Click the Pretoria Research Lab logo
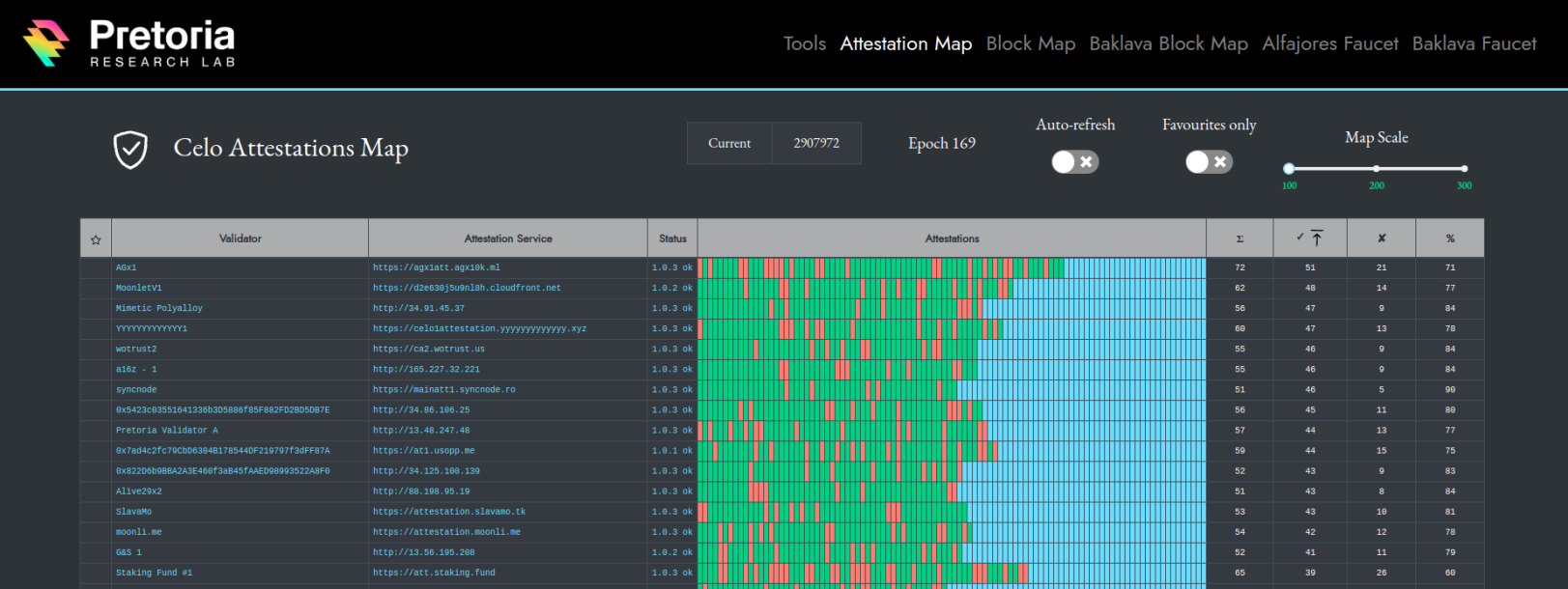Screen dimensions: 1568x589 click(129, 43)
